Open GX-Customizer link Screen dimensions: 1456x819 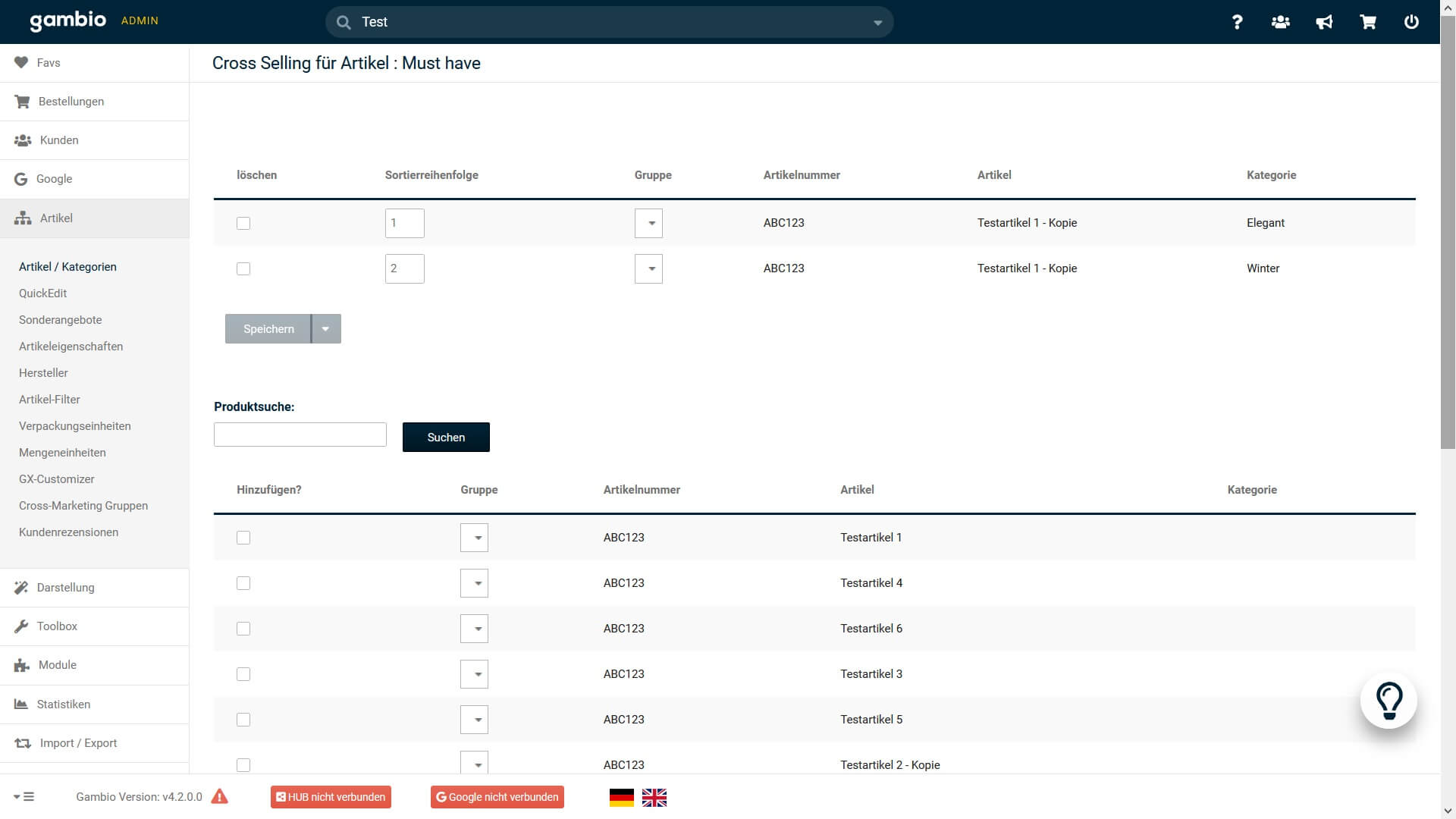[x=57, y=479]
